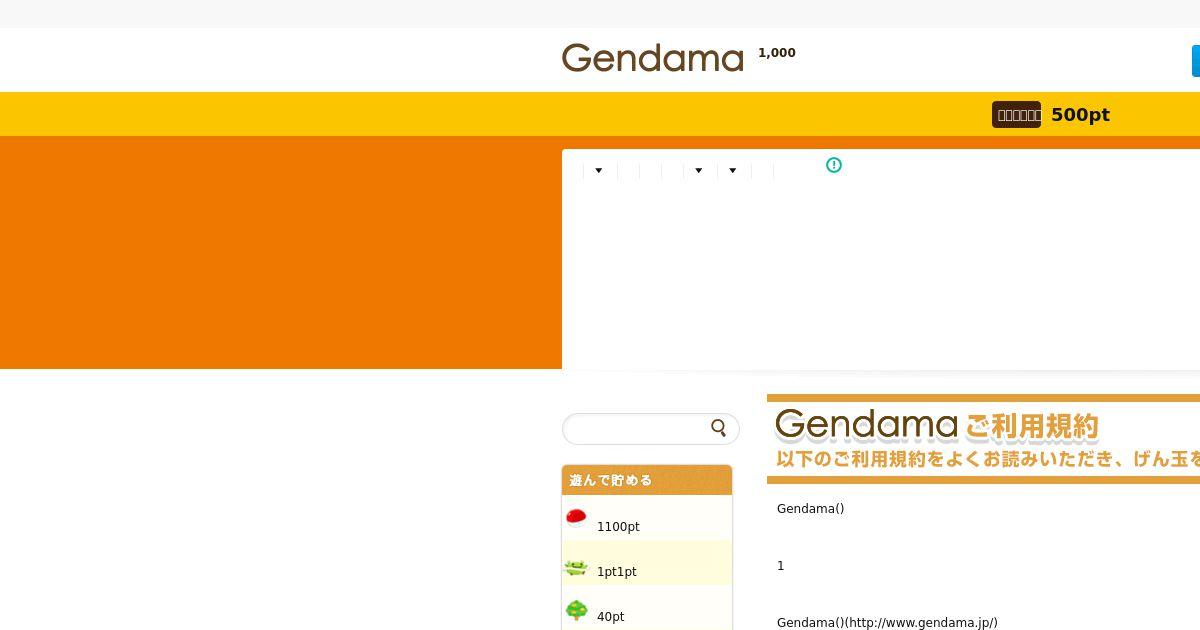Viewport: 1200px width, 630px height.
Task: Open the middle dropdown arrow in the navigation bar
Action: click(699, 171)
